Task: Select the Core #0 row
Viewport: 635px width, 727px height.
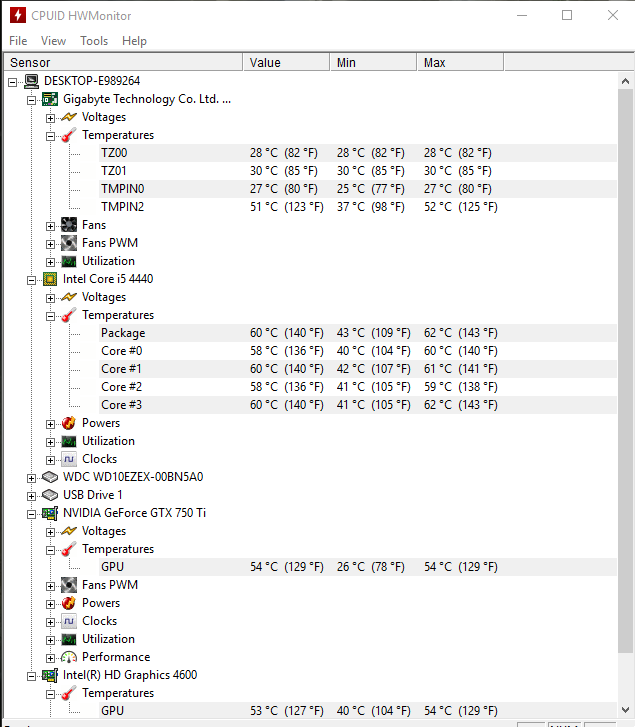Action: [x=358, y=351]
